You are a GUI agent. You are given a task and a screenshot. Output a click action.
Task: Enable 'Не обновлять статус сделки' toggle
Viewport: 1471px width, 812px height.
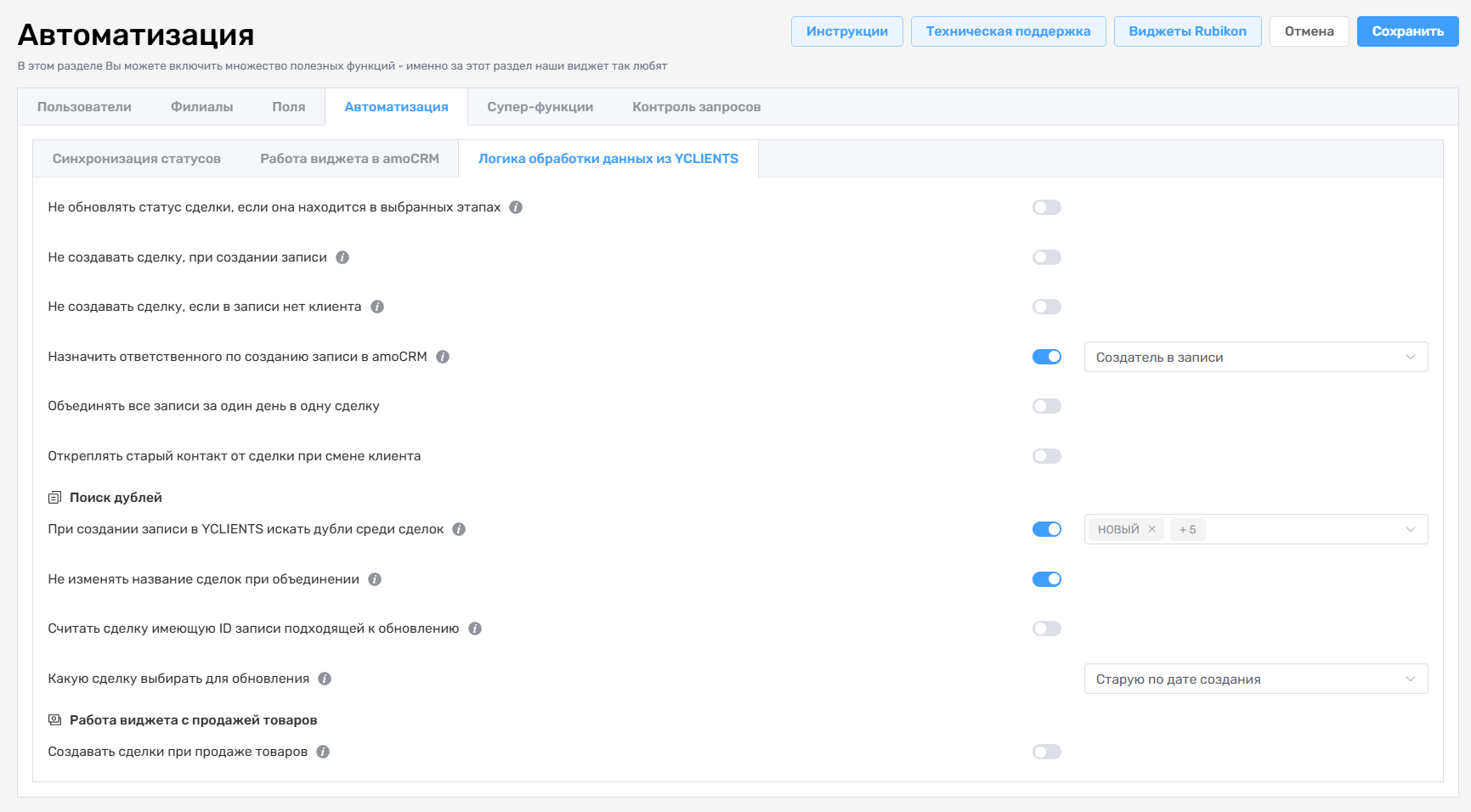tap(1047, 207)
